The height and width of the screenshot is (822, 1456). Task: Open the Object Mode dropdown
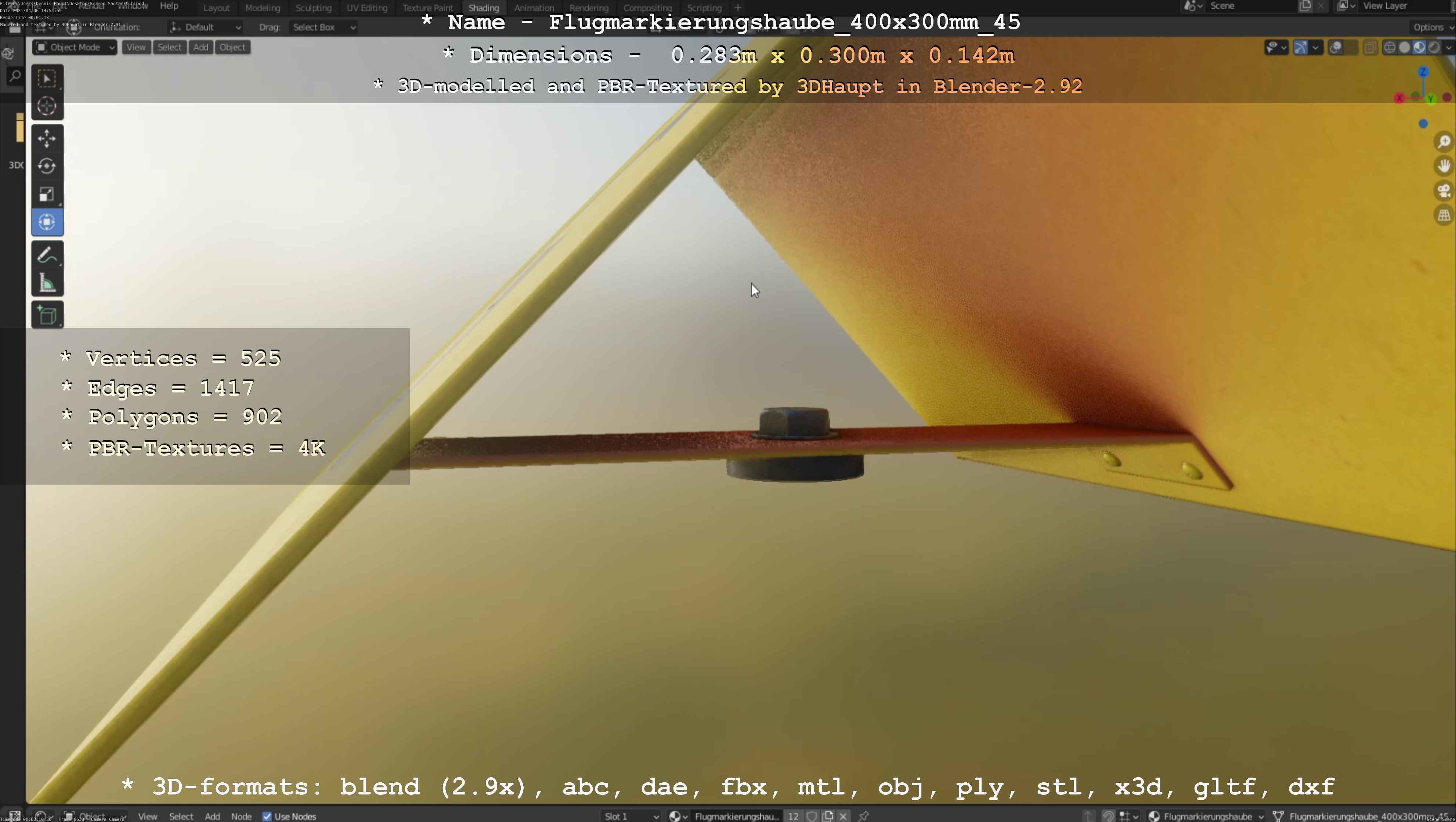[75, 47]
